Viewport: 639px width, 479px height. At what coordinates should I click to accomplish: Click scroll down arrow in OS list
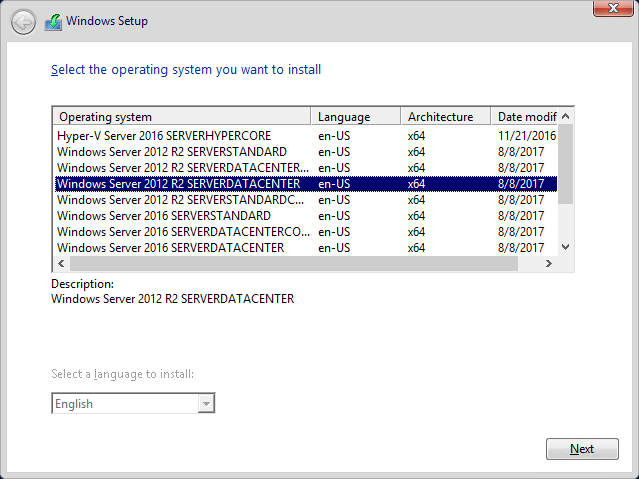pos(565,247)
